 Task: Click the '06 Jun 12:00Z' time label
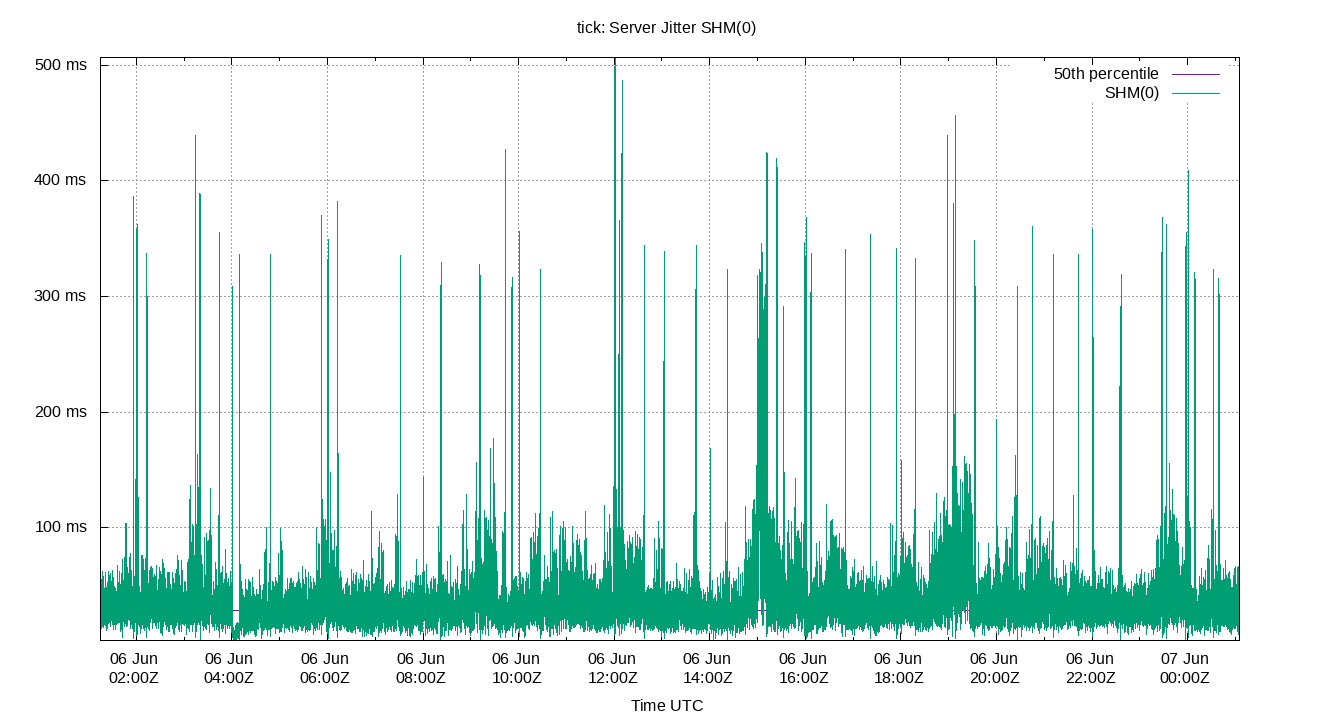612,668
